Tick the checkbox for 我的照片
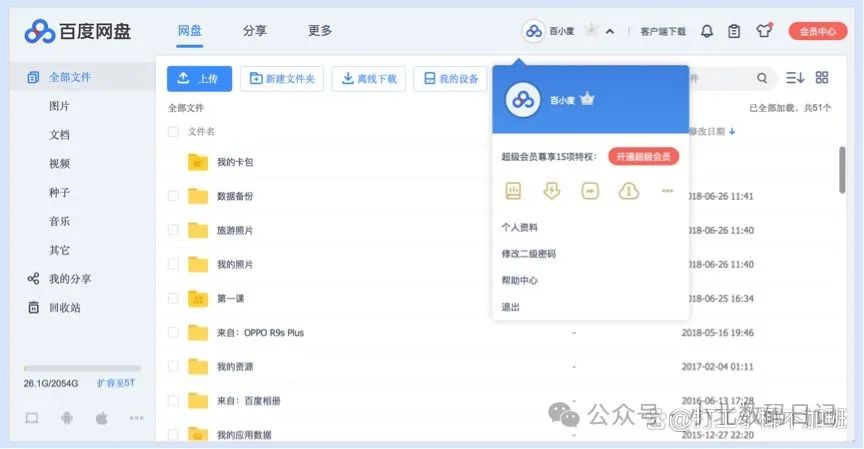 (x=173, y=264)
